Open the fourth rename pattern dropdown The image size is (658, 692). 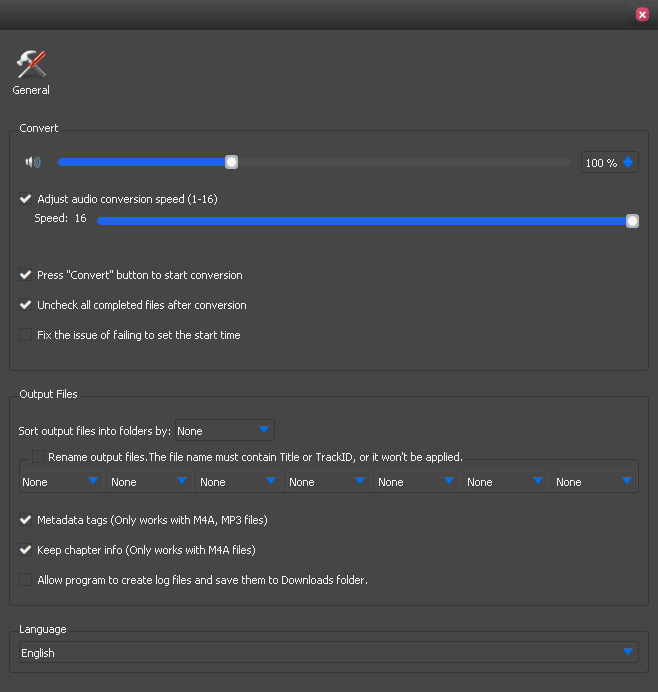click(328, 482)
